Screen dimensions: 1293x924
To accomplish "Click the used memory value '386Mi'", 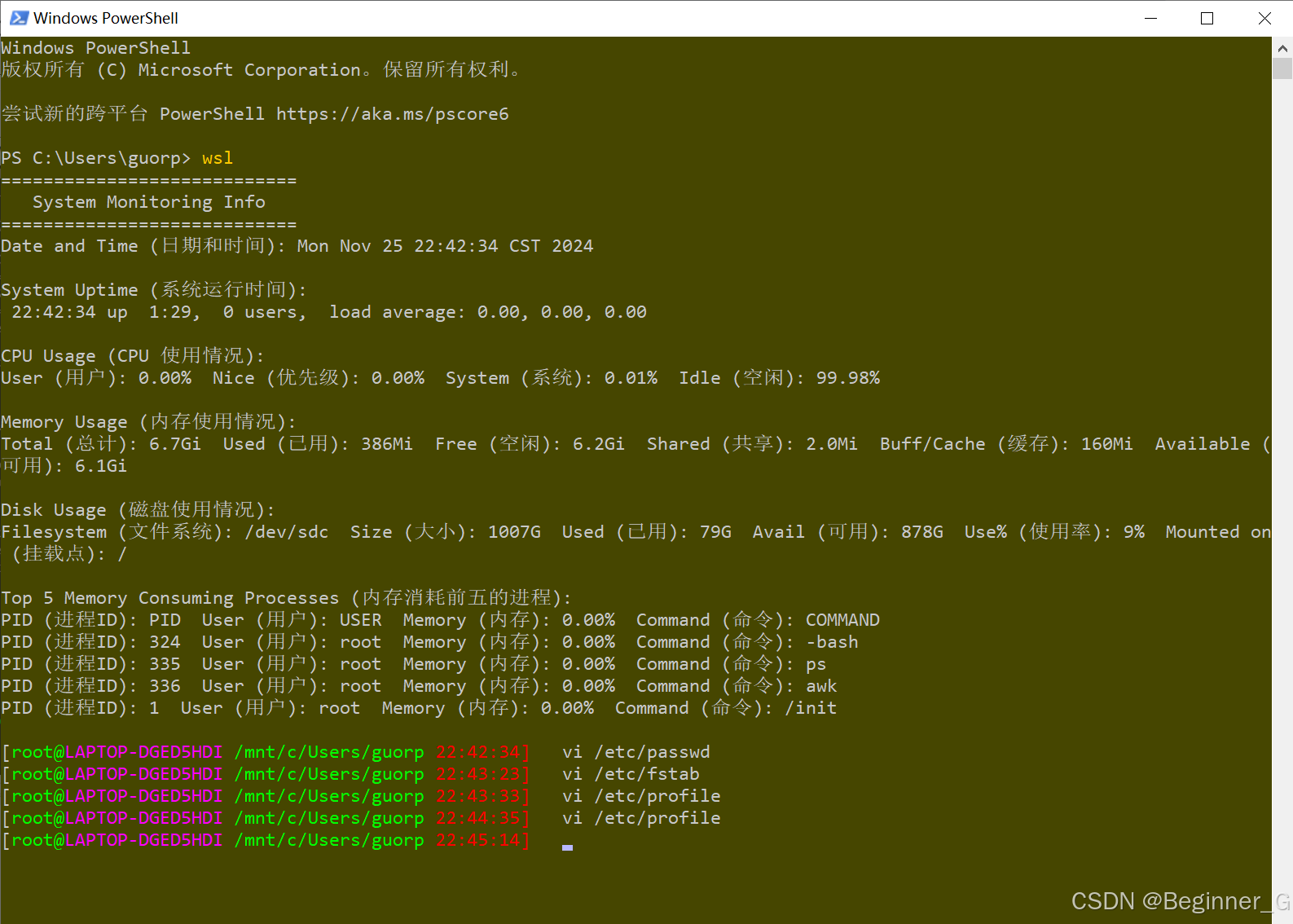I will coord(387,444).
